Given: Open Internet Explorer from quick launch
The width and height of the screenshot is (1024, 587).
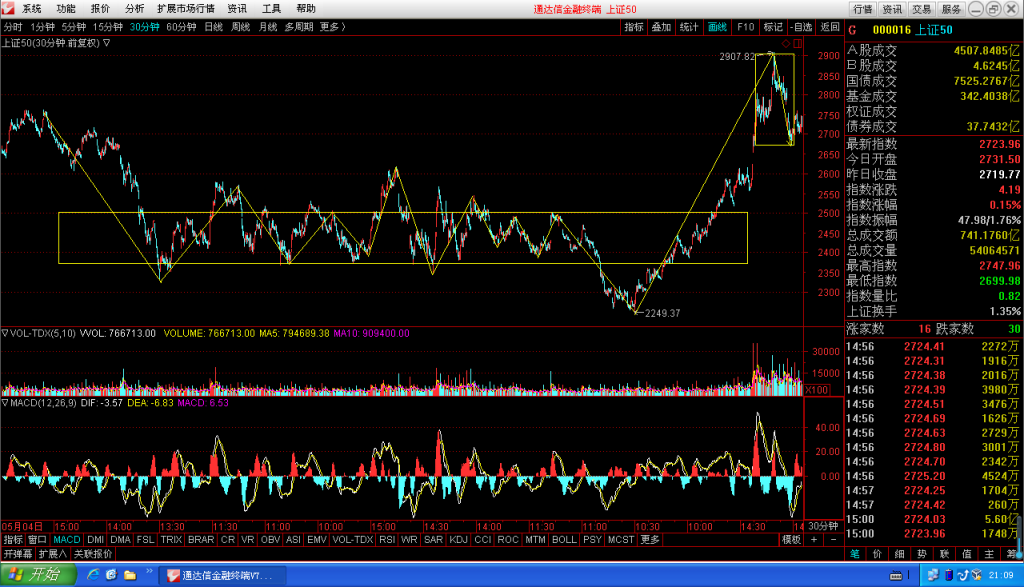Looking at the screenshot, I should (93, 575).
